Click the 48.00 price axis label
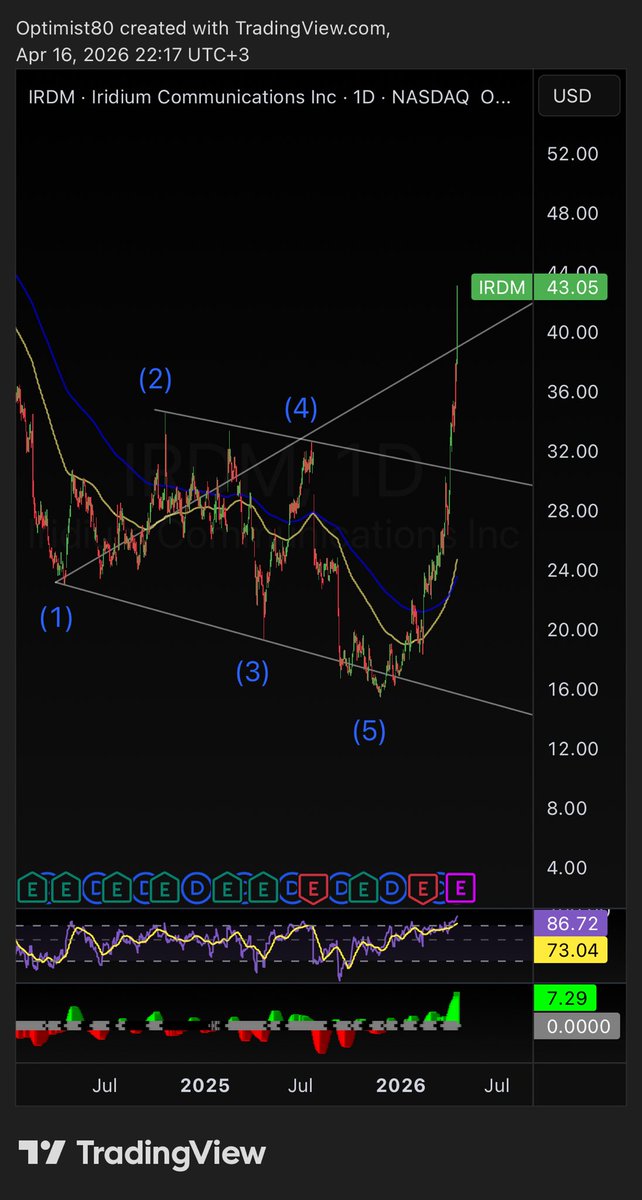Viewport: 642px width, 1200px height. pyautogui.click(x=573, y=213)
